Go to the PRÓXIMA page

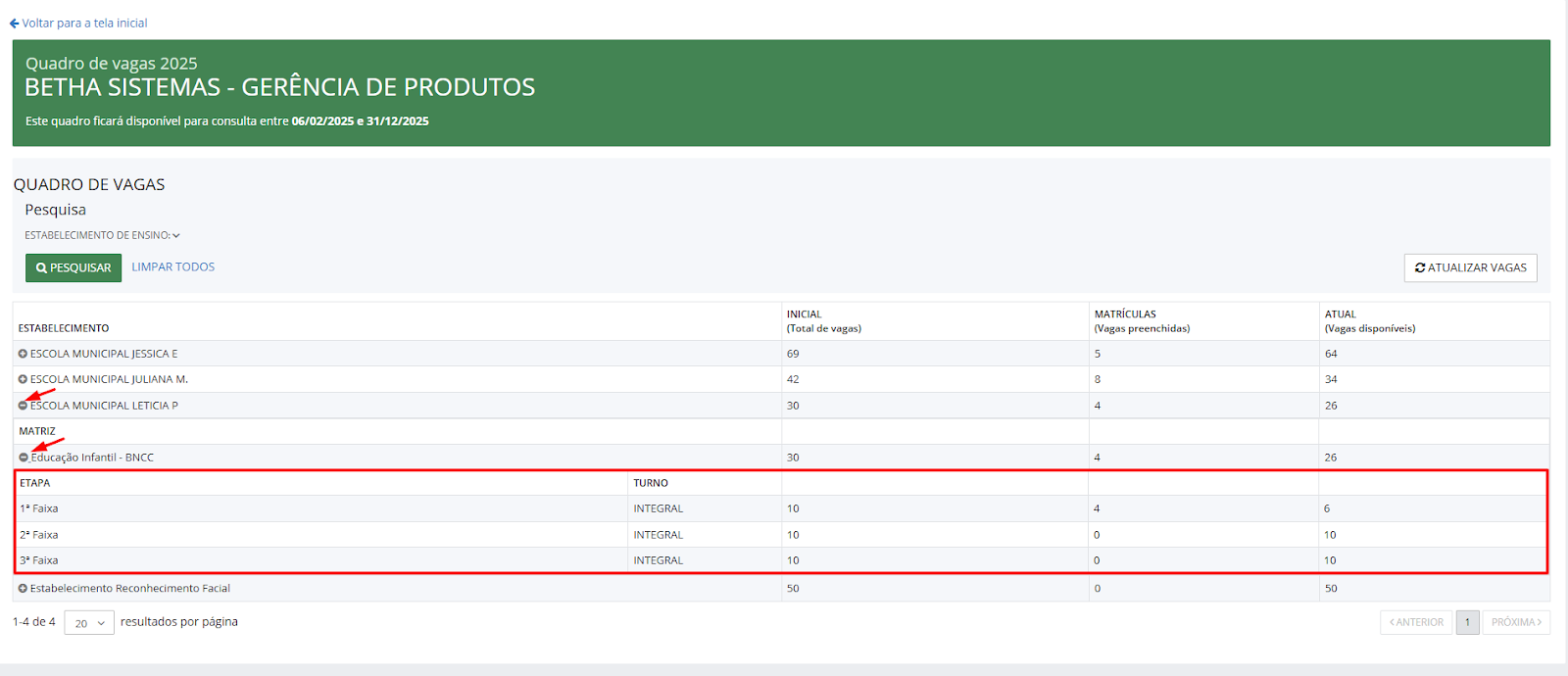tap(1516, 622)
